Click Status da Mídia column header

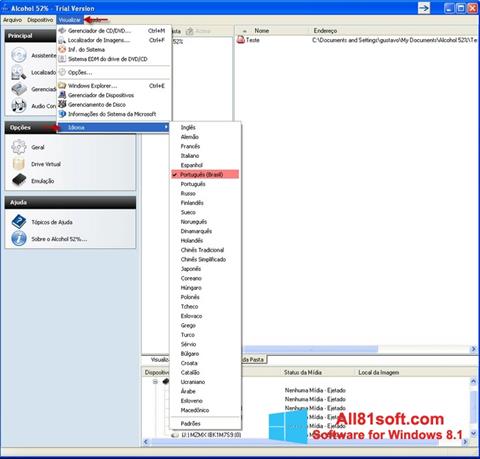303,372
